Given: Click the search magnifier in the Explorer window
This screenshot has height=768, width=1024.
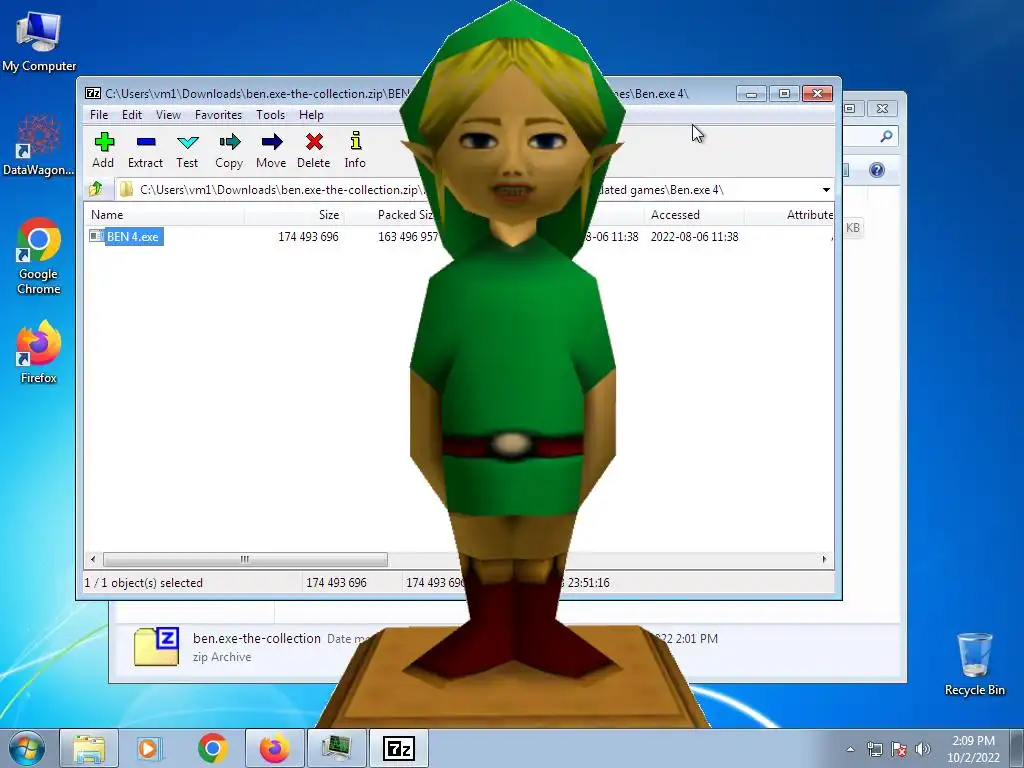Looking at the screenshot, I should pos(886,136).
